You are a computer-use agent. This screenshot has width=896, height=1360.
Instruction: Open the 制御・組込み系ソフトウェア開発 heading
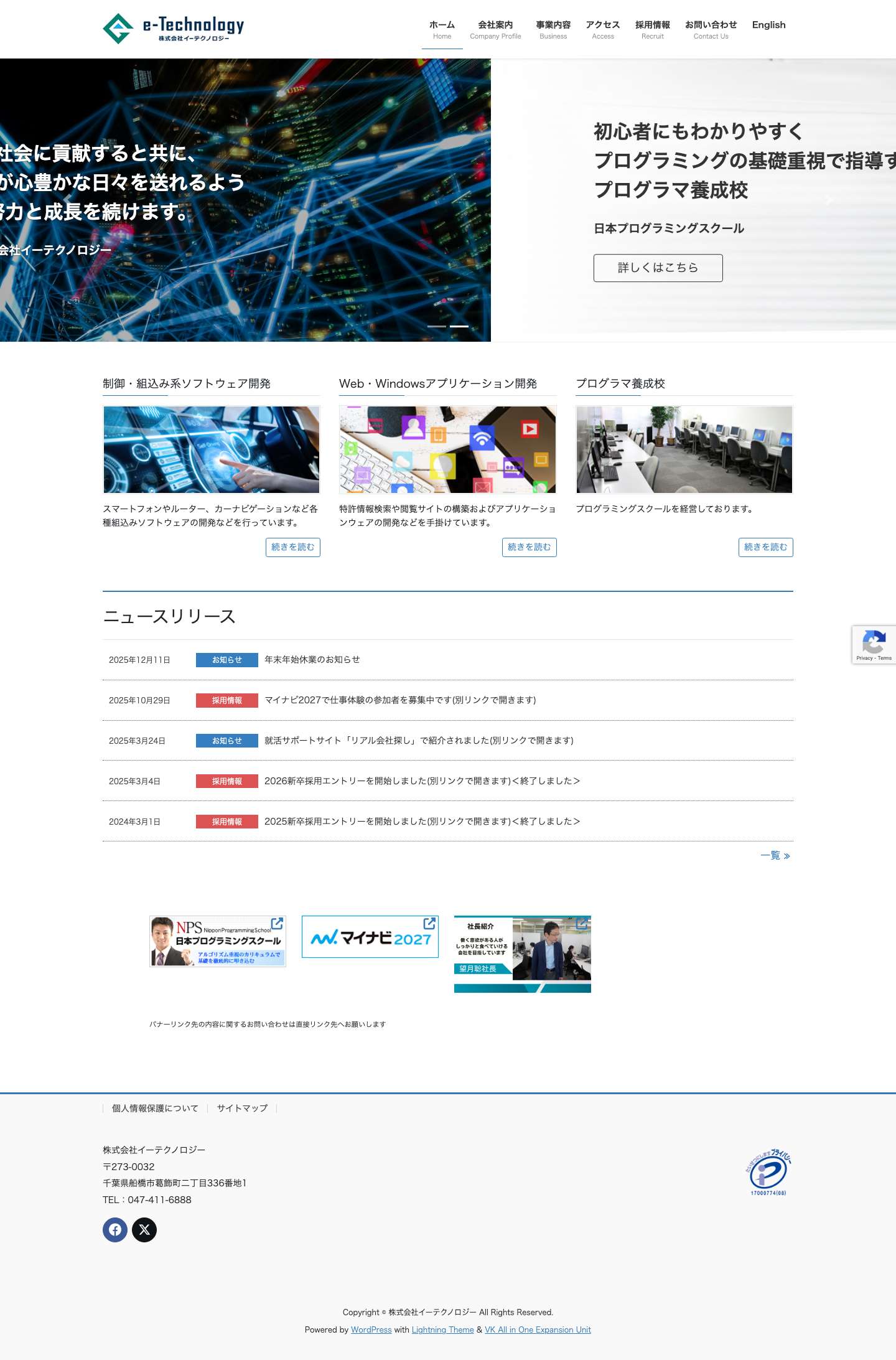[x=187, y=383]
